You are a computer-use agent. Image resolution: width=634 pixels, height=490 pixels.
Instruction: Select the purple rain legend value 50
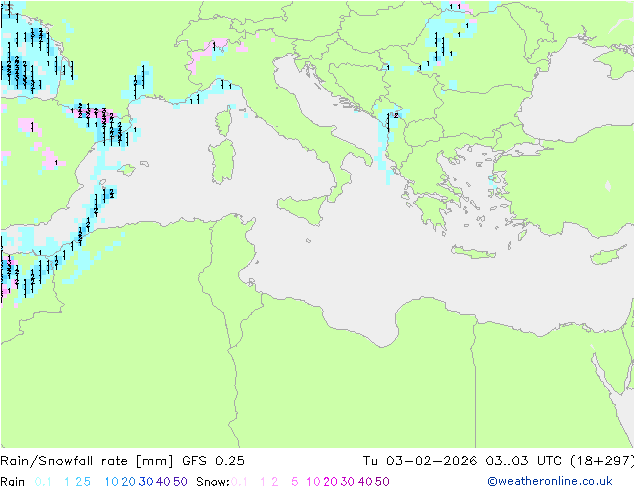point(180,482)
